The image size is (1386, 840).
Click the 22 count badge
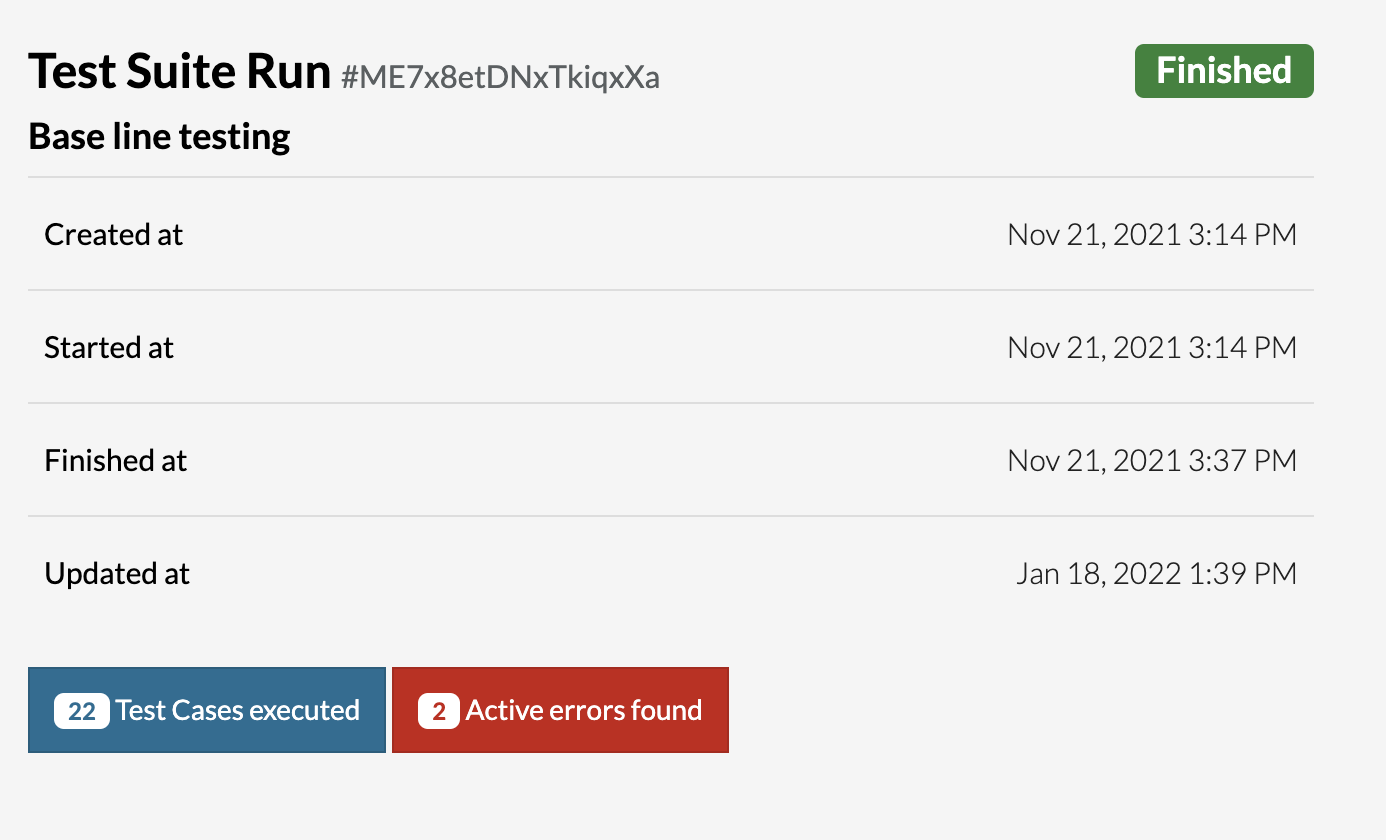tap(82, 711)
